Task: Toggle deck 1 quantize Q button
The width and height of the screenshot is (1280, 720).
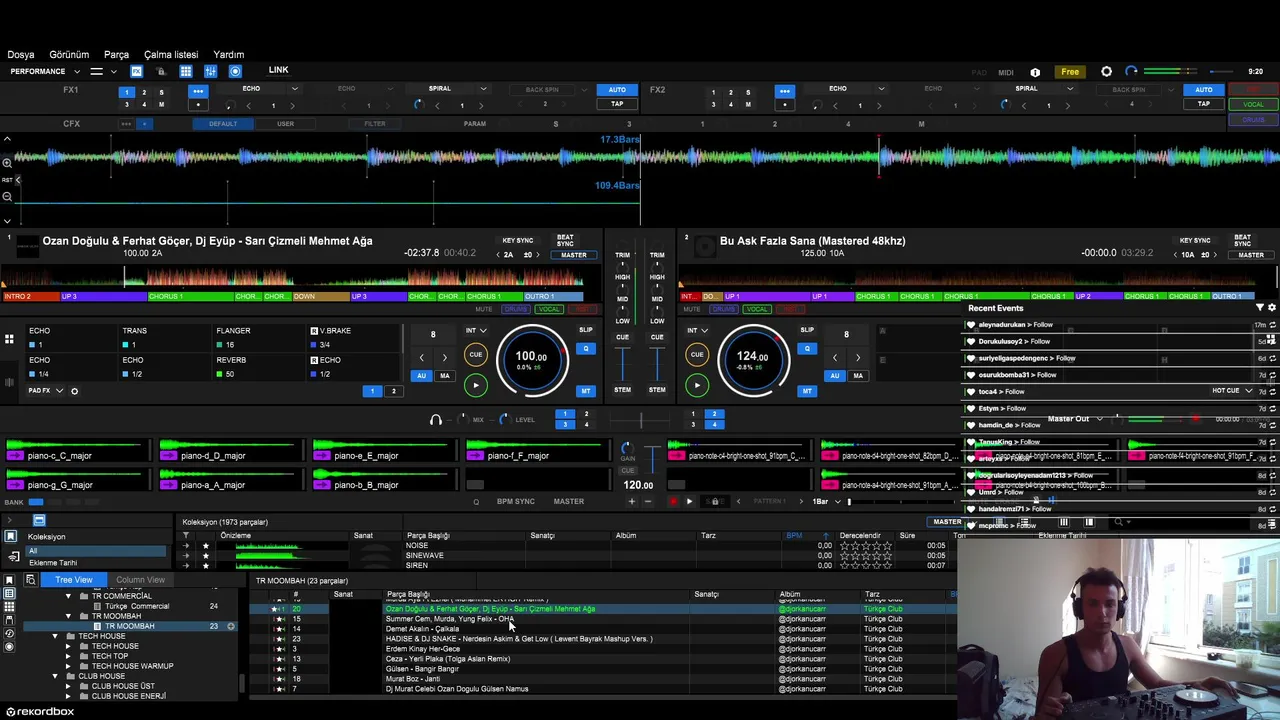Action: coord(586,348)
